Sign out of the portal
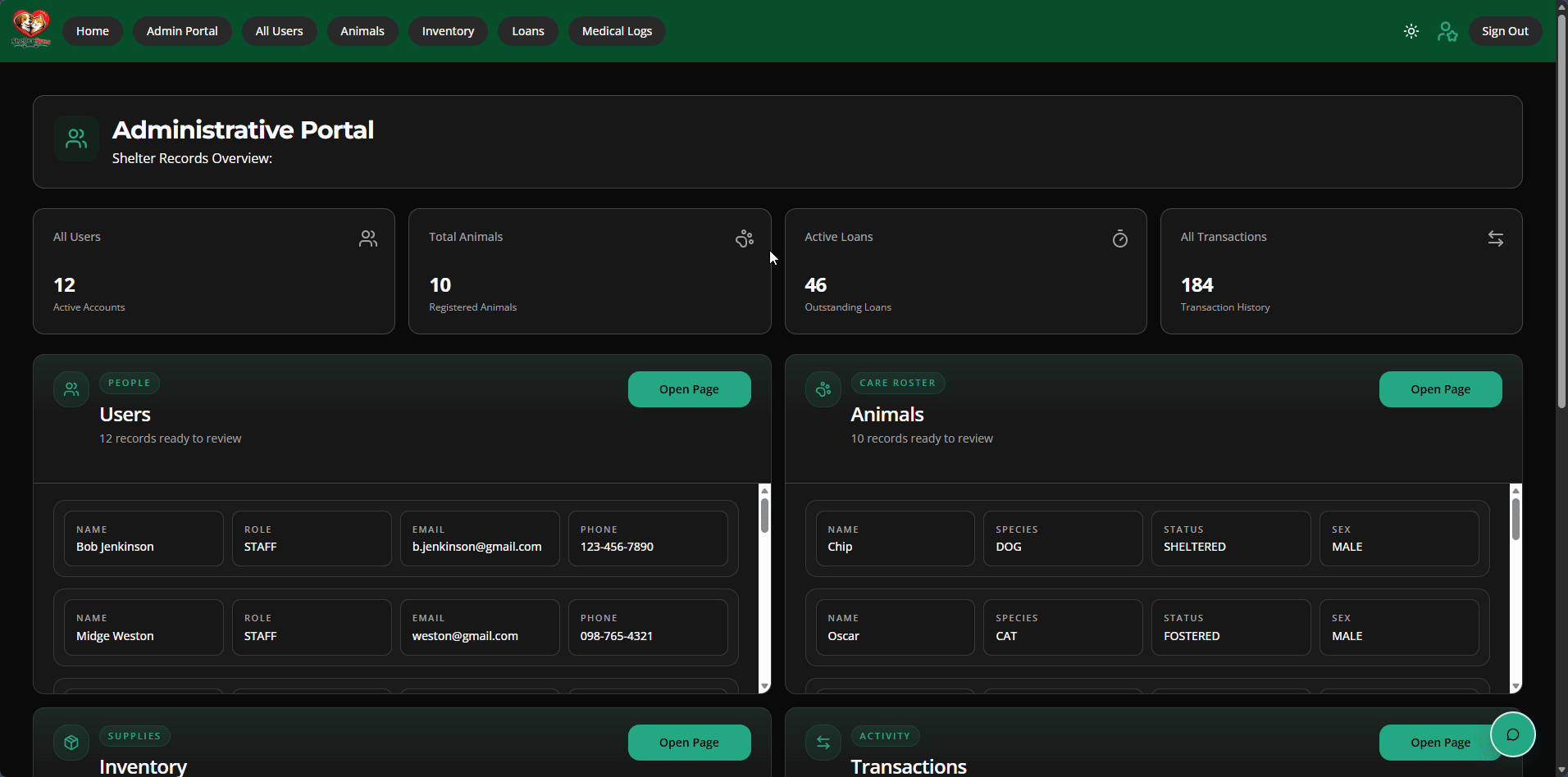 pyautogui.click(x=1505, y=31)
